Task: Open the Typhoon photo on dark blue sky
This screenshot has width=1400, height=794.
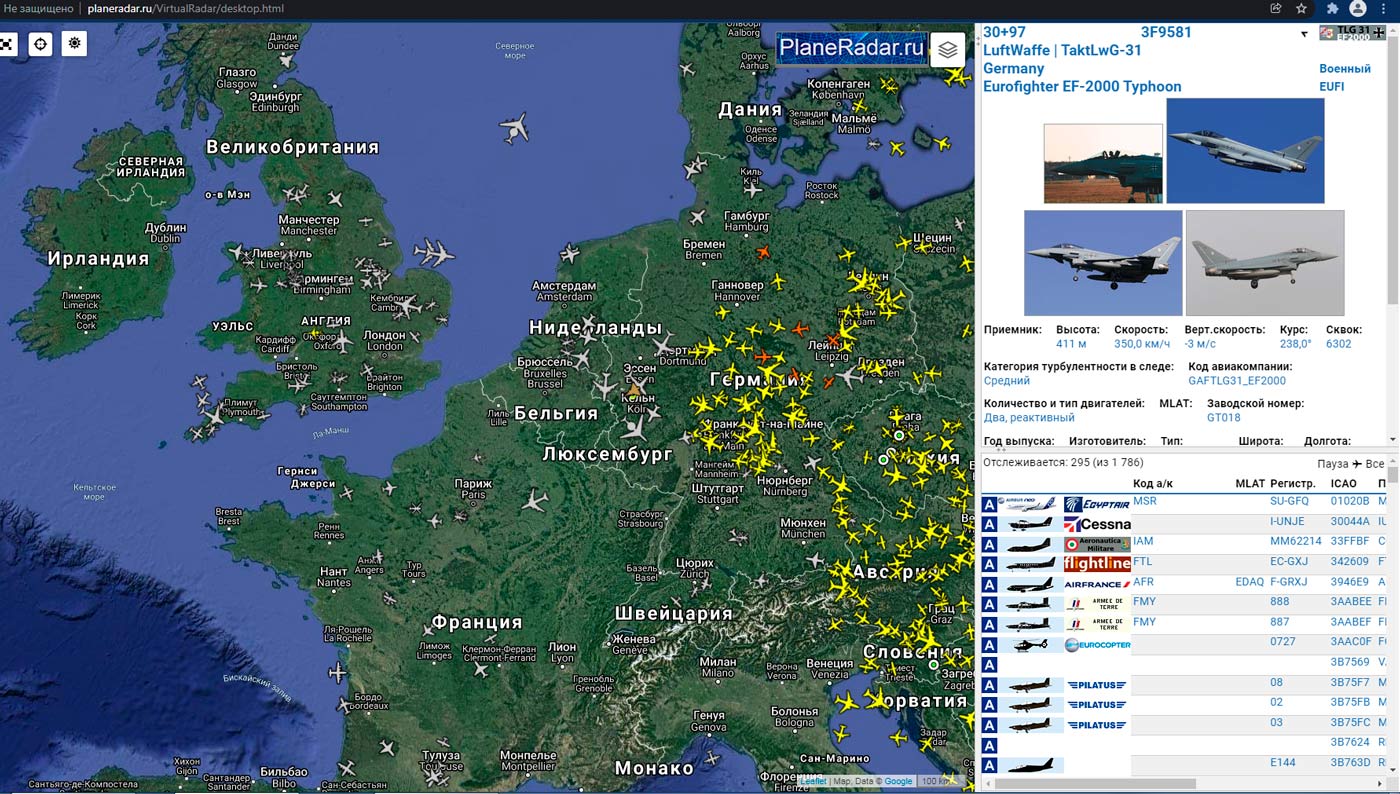Action: [x=1245, y=151]
